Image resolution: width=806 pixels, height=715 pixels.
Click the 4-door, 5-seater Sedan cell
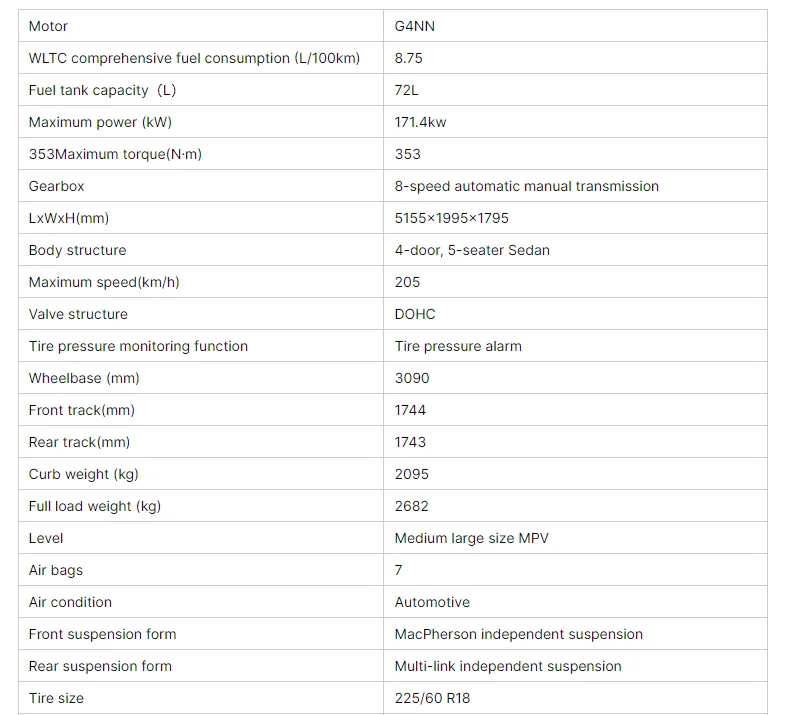pyautogui.click(x=472, y=250)
